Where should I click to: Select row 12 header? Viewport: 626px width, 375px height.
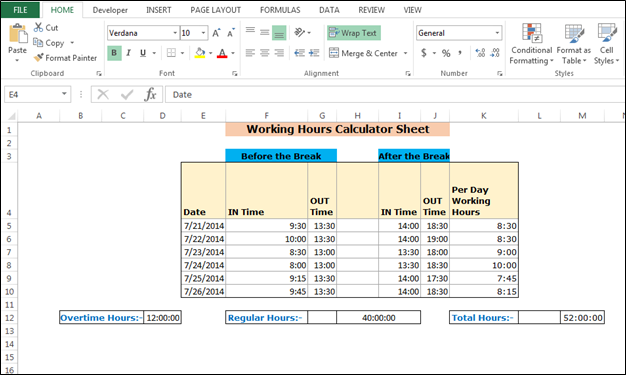tap(9, 318)
